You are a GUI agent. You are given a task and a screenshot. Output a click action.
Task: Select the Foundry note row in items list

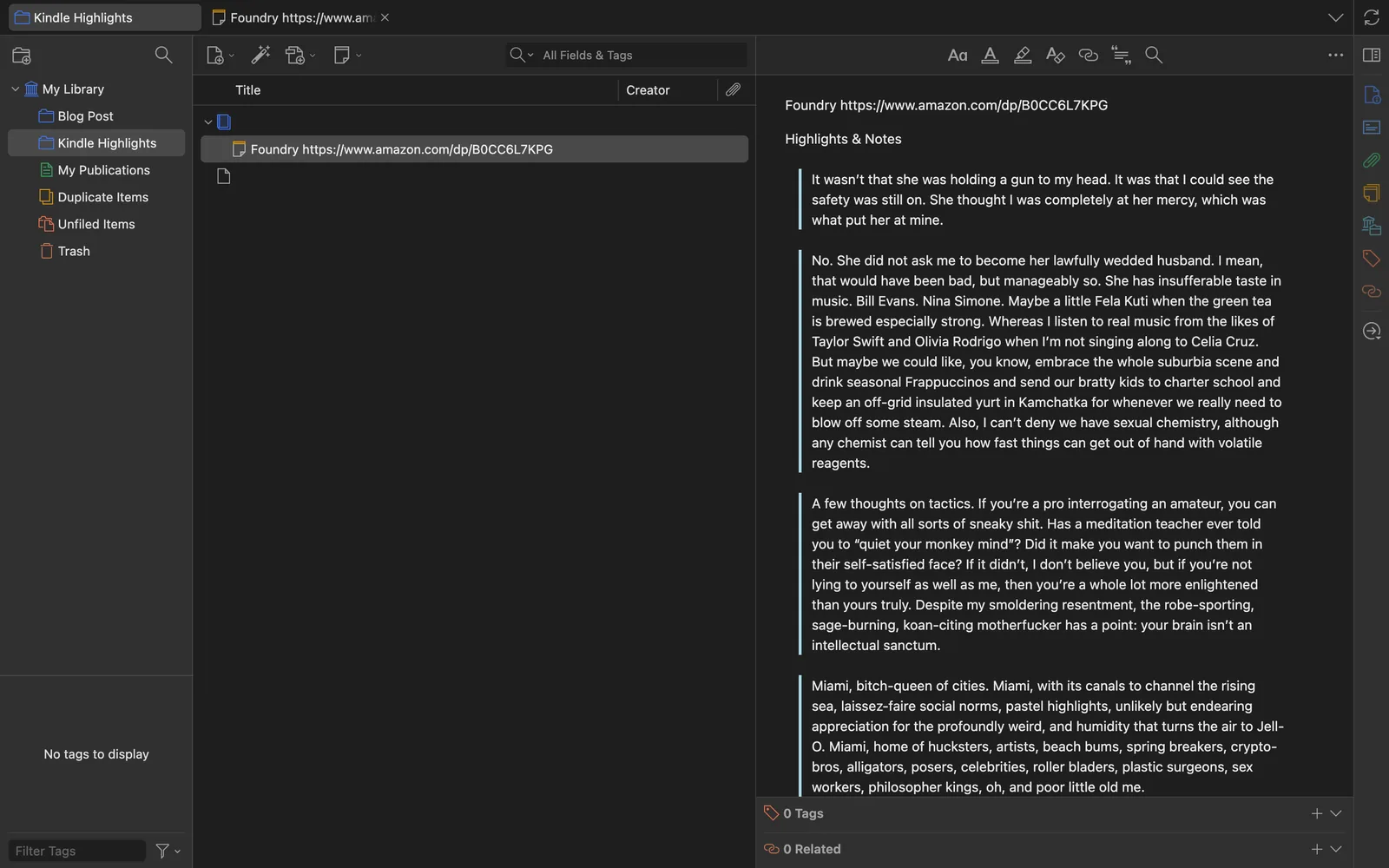474,149
